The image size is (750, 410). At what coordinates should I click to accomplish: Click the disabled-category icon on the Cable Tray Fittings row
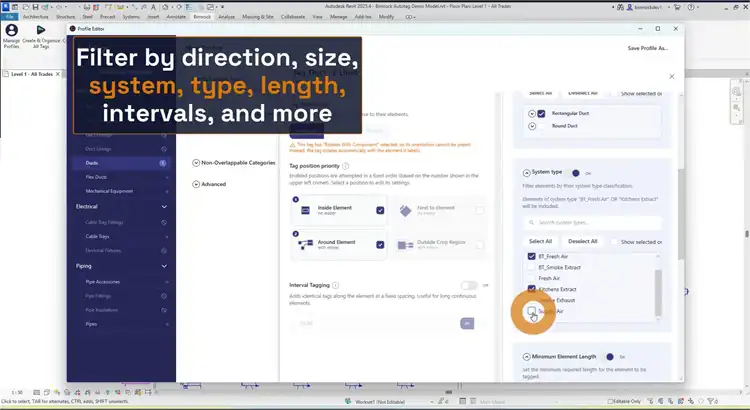[x=164, y=222]
